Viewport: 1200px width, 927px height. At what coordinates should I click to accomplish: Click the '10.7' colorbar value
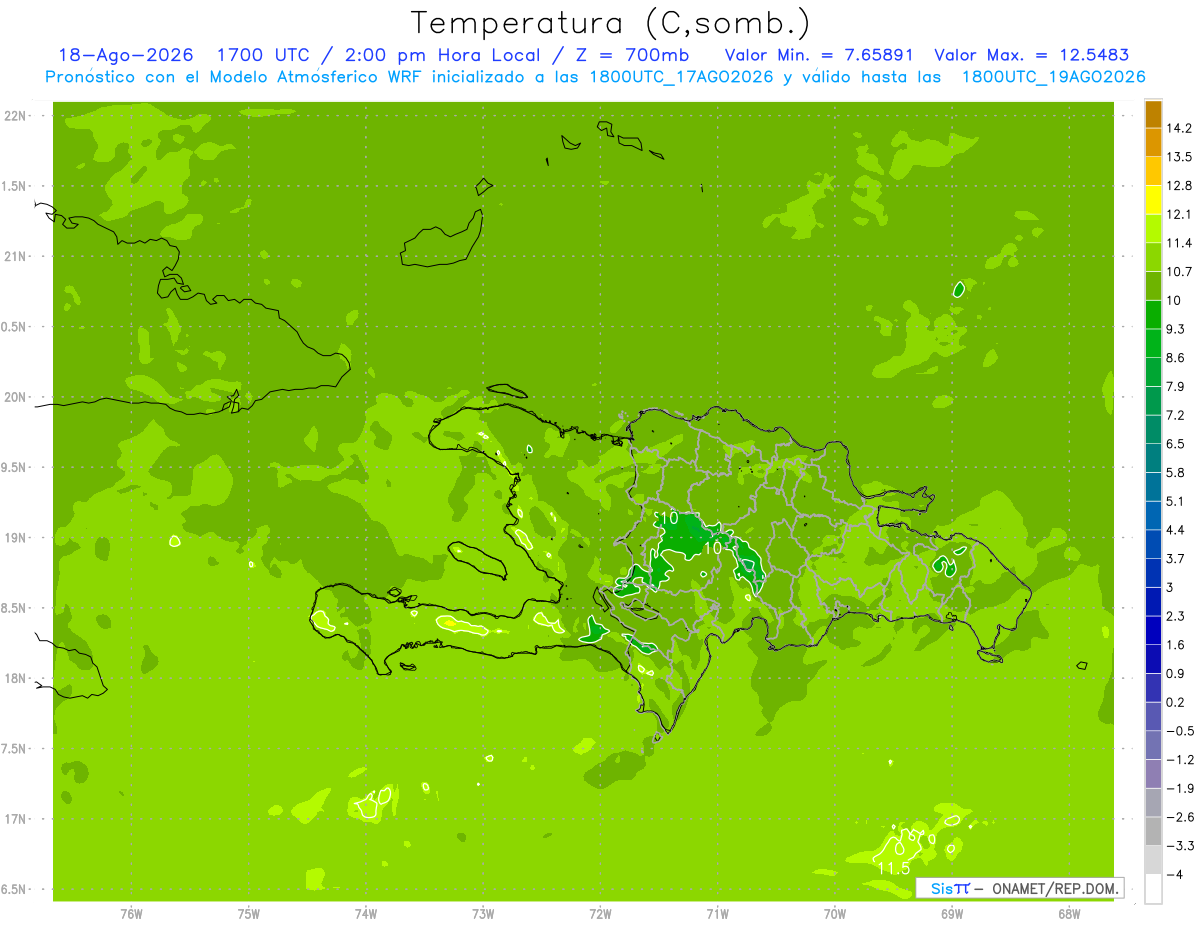coord(1180,272)
